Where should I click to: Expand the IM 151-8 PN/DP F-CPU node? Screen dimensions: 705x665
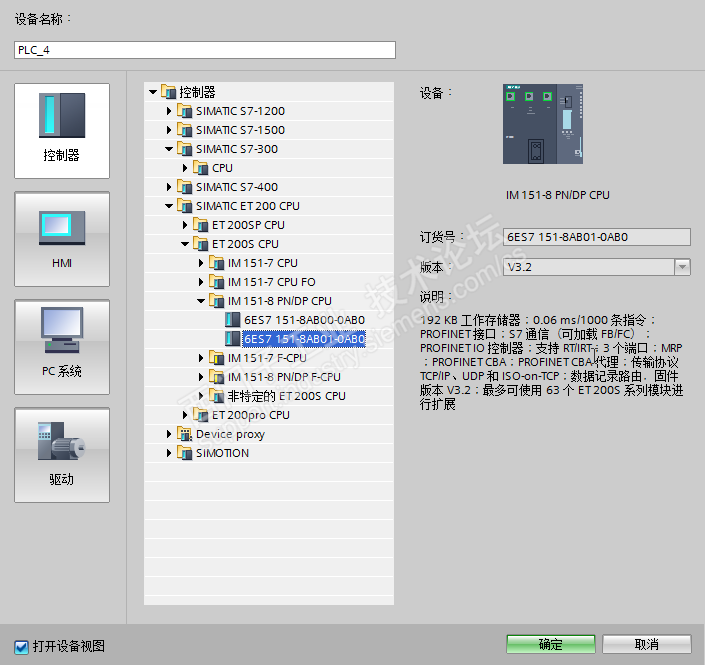coord(201,377)
